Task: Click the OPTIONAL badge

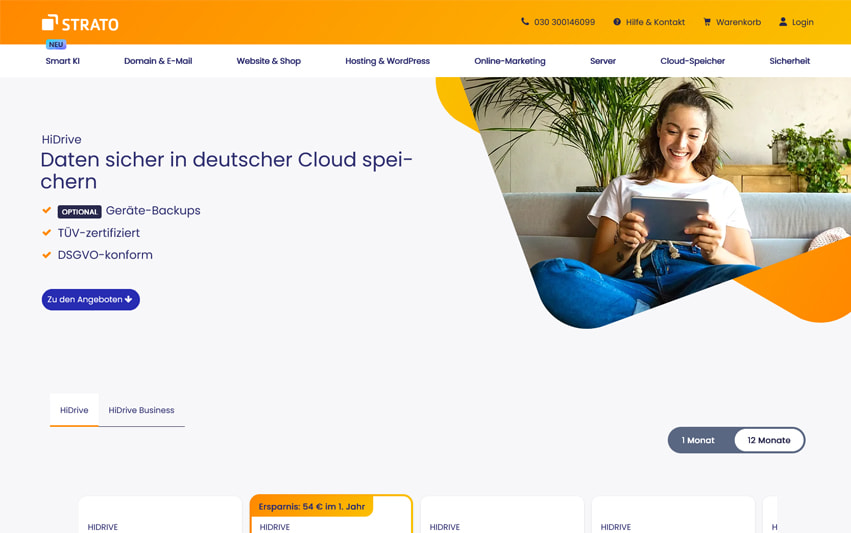Action: (79, 212)
